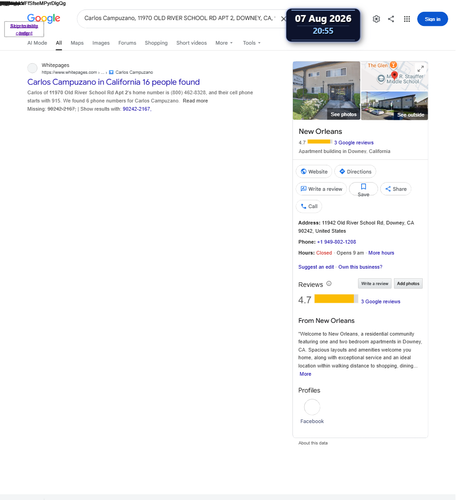Viewport: 461px width, 500px height.
Task: Expand the map thumbnail
Action: click(x=421, y=69)
